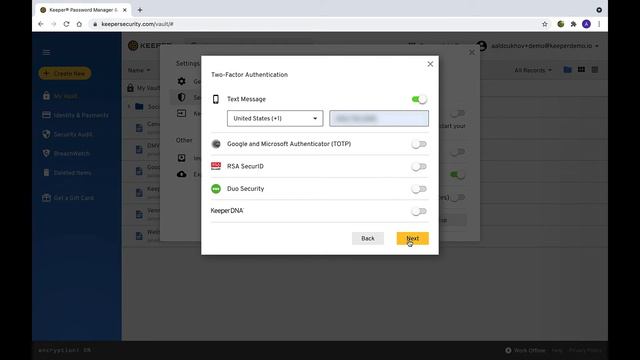This screenshot has height=360, width=640.
Task: Enable the KeeperDNA toggle
Action: click(x=419, y=211)
